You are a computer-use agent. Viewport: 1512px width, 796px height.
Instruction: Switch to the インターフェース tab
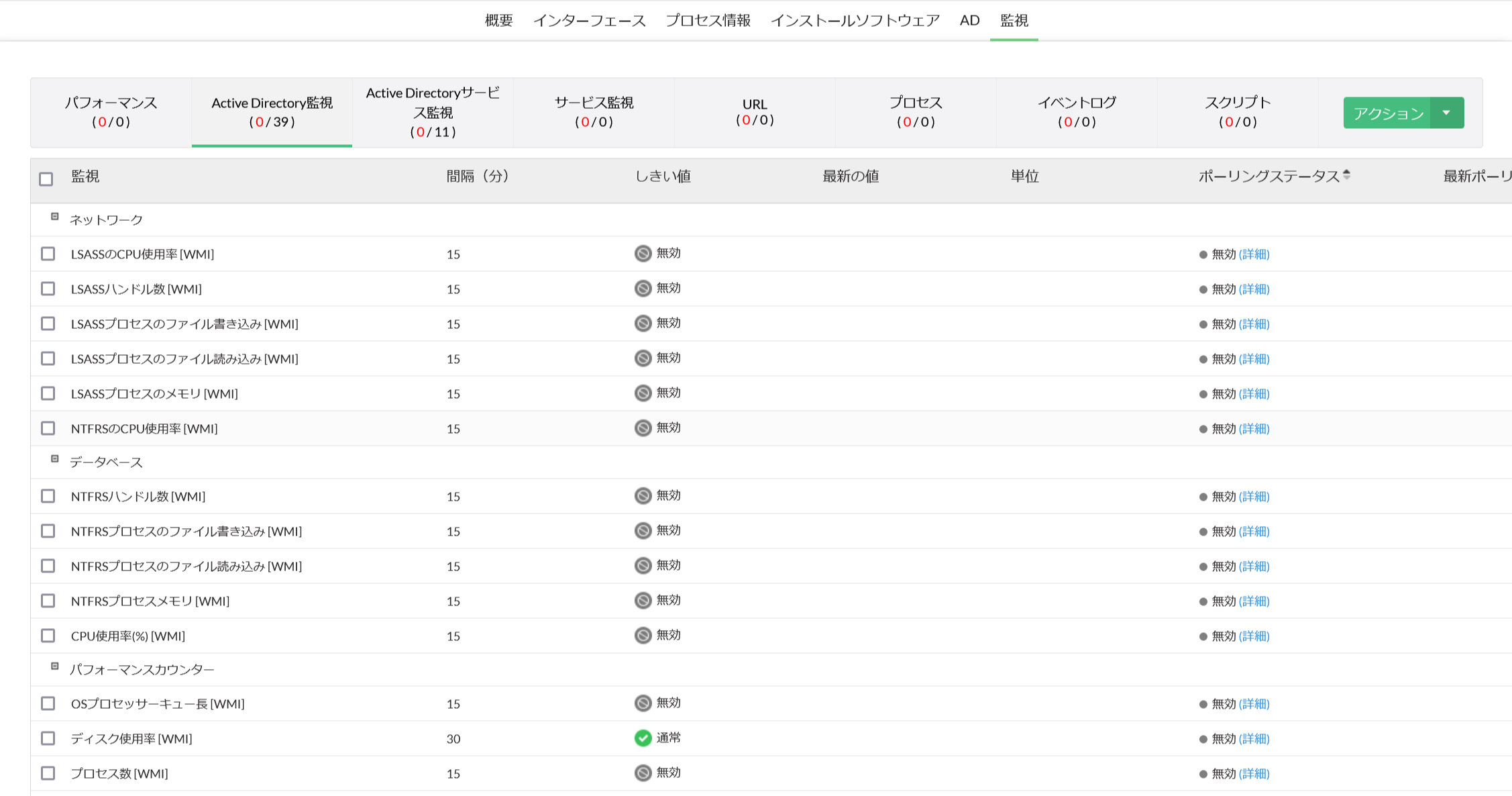[589, 21]
